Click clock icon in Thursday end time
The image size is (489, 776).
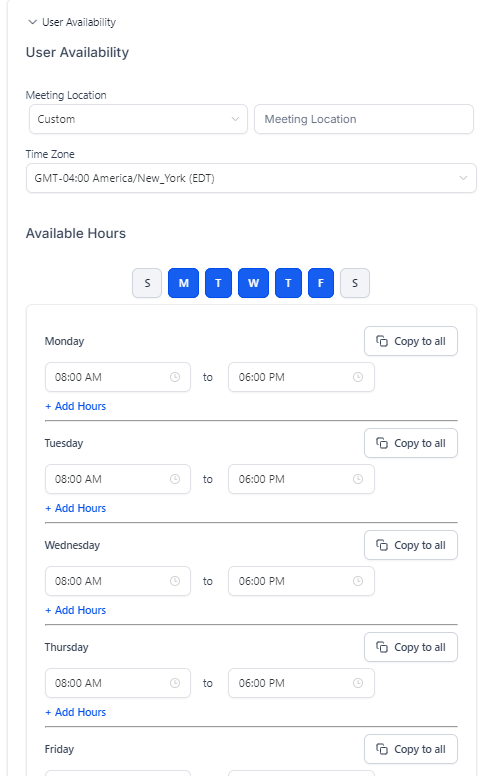[358, 683]
